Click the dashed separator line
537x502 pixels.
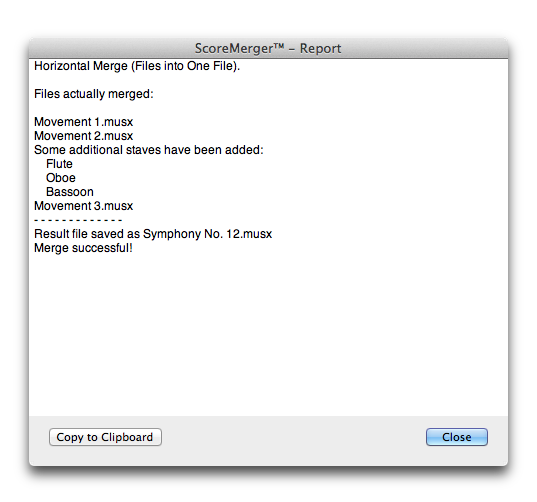pyautogui.click(x=78, y=220)
